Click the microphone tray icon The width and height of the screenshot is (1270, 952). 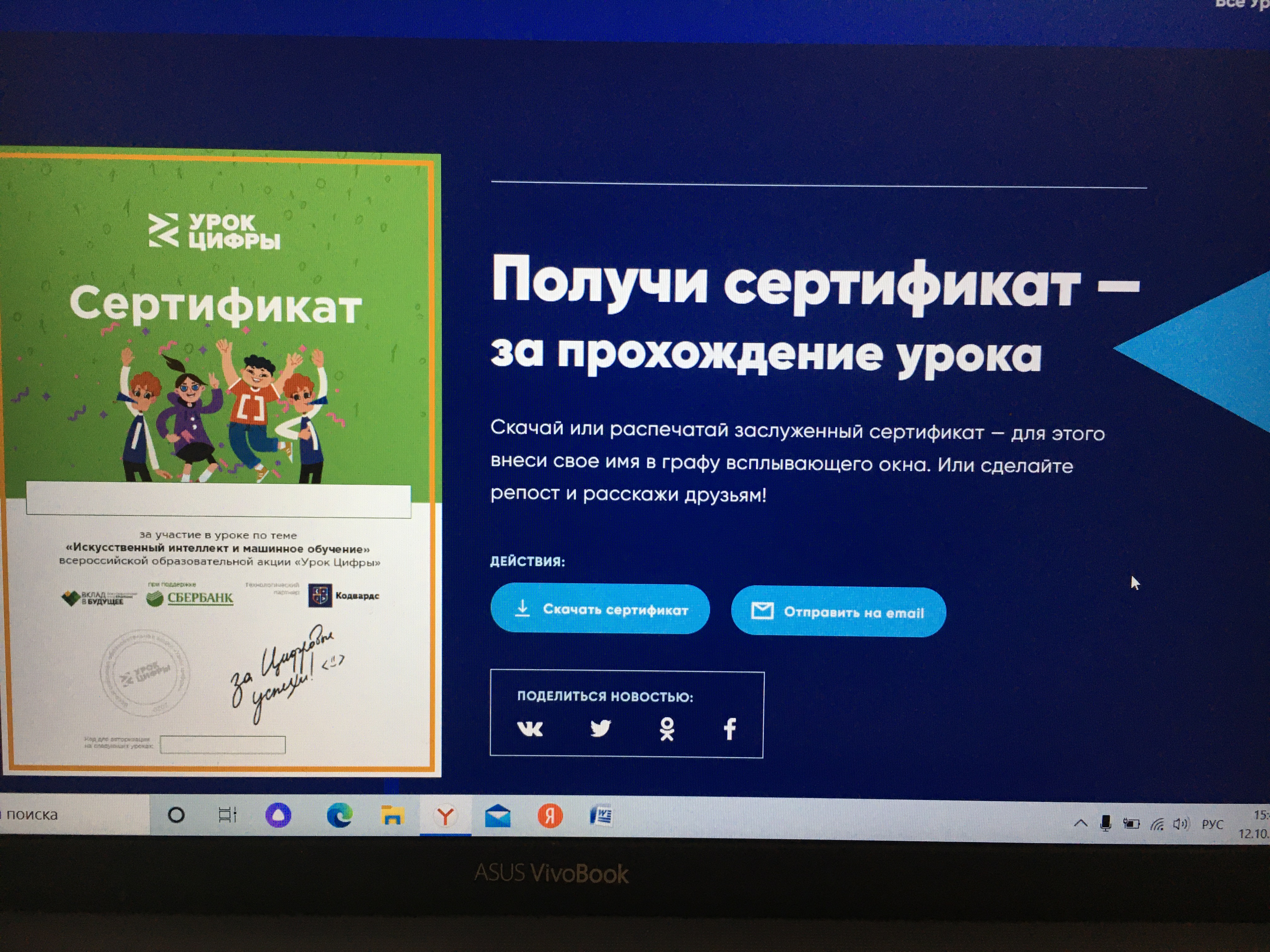coord(1105,824)
